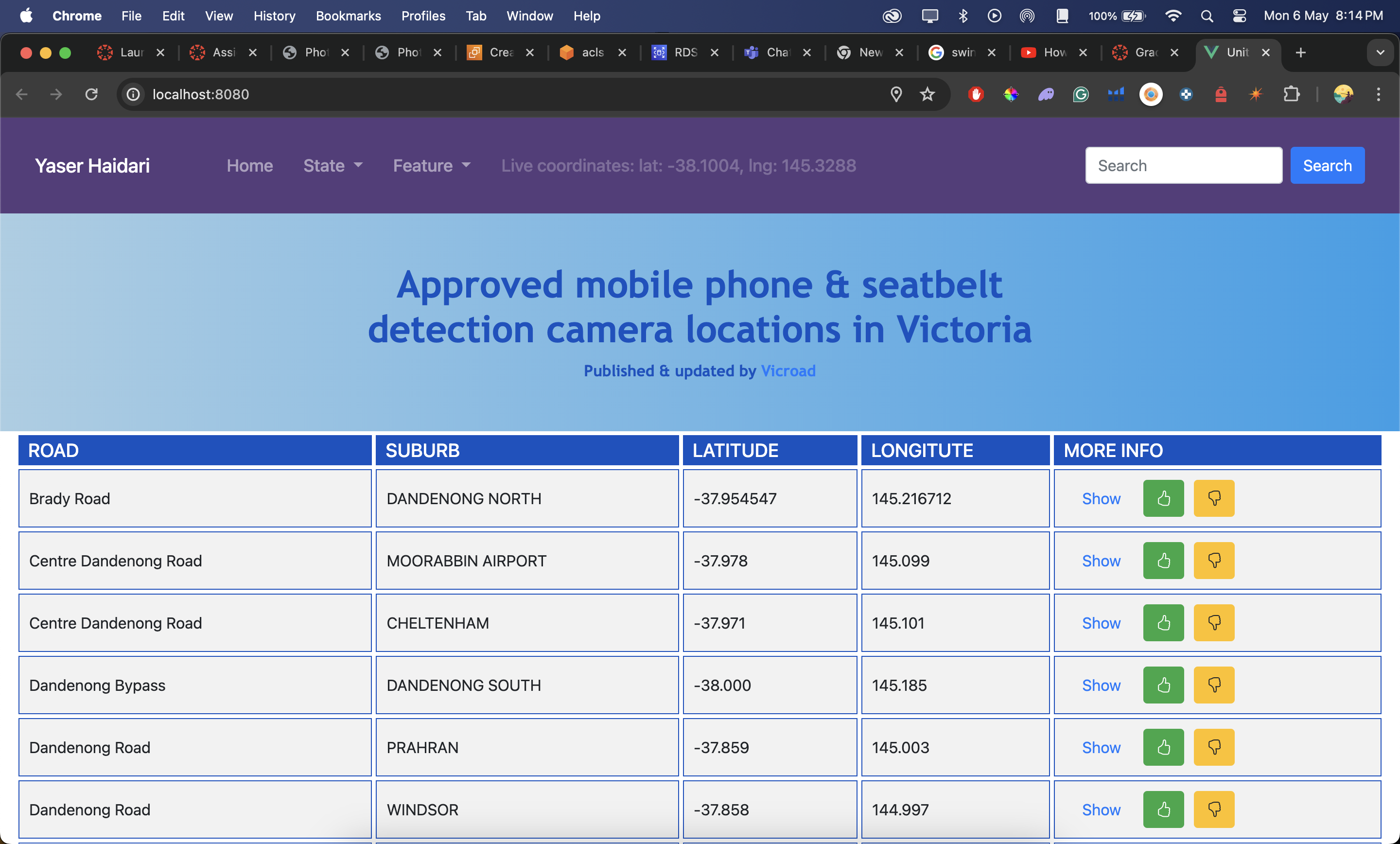1400x844 pixels.
Task: Open Chrome's three-dot menu
Action: (x=1379, y=94)
